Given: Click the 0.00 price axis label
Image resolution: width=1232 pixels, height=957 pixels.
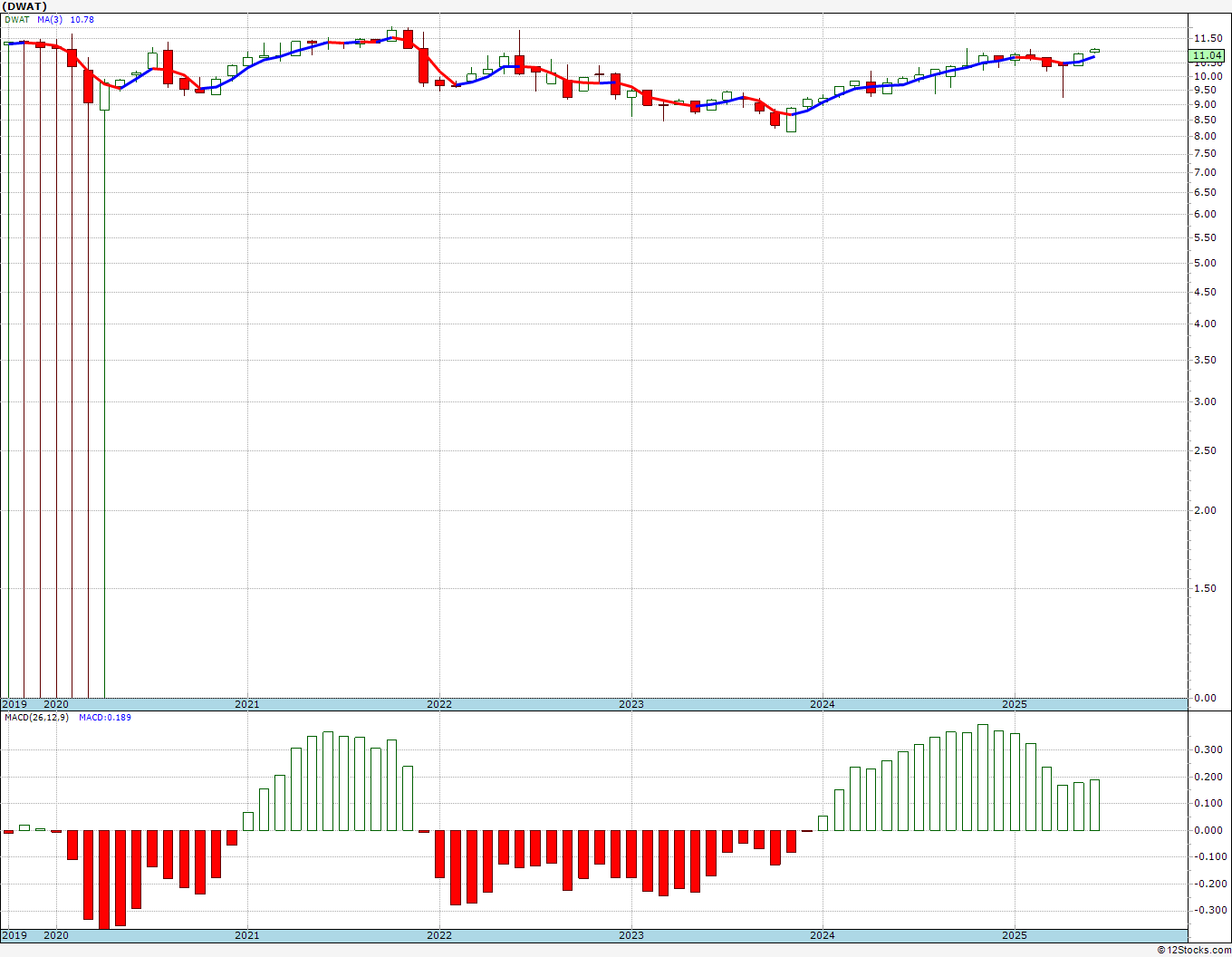Looking at the screenshot, I should (1205, 699).
